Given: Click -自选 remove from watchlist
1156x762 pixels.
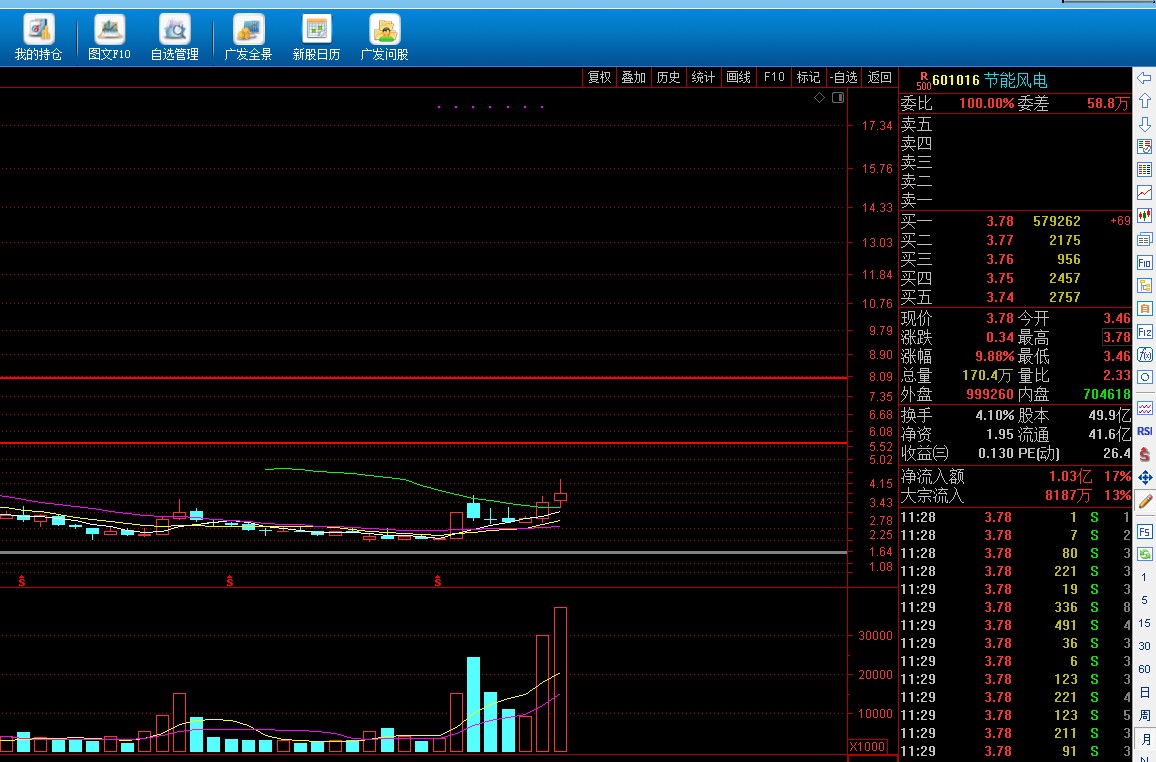Looking at the screenshot, I should pos(843,77).
